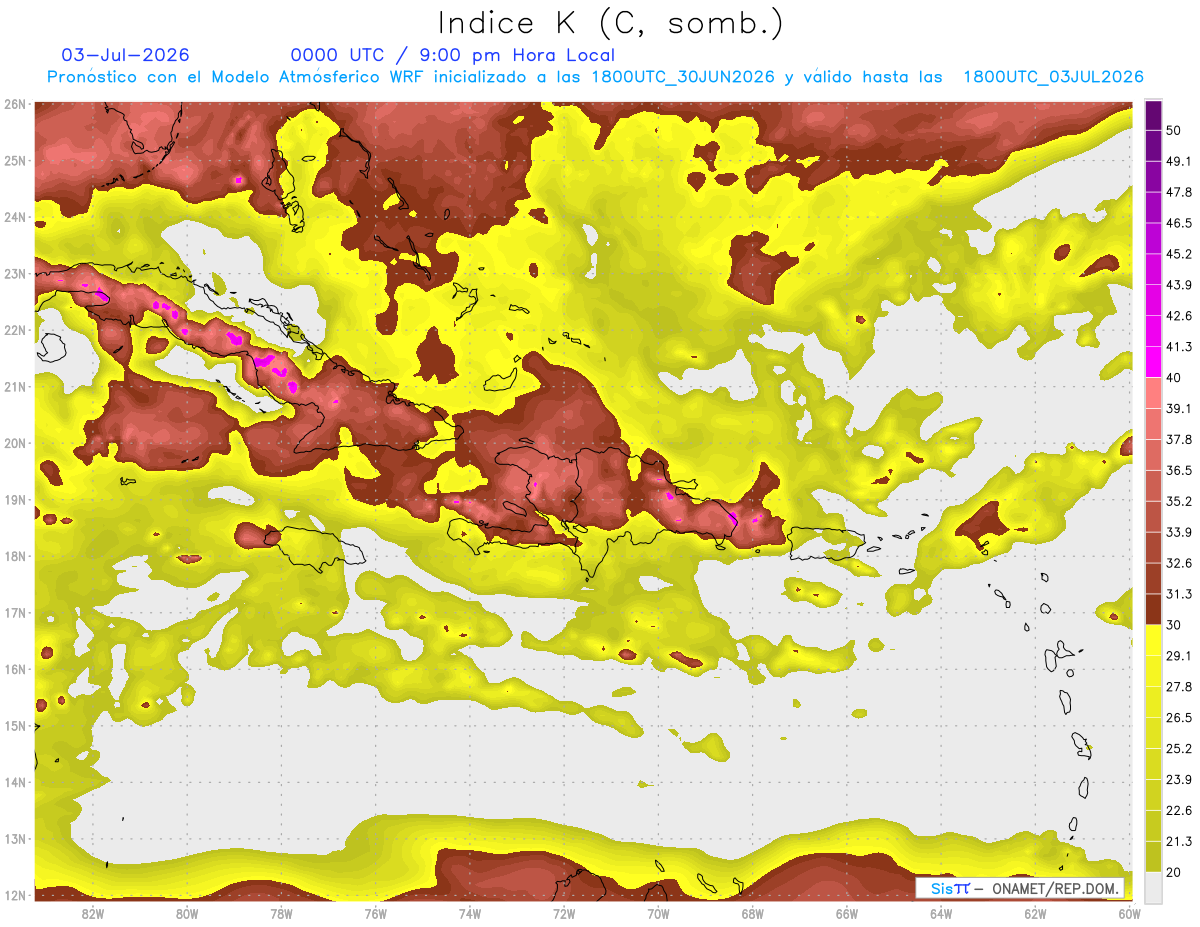Click the '19N' latitude label
Image resolution: width=1200 pixels, height=927 pixels.
point(15,500)
